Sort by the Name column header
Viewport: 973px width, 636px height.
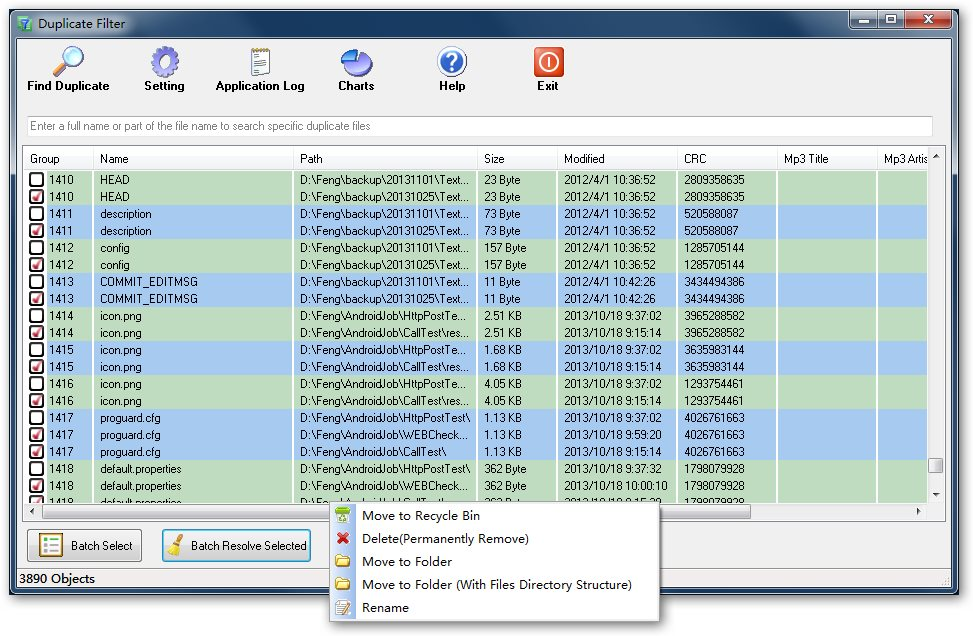[x=193, y=158]
